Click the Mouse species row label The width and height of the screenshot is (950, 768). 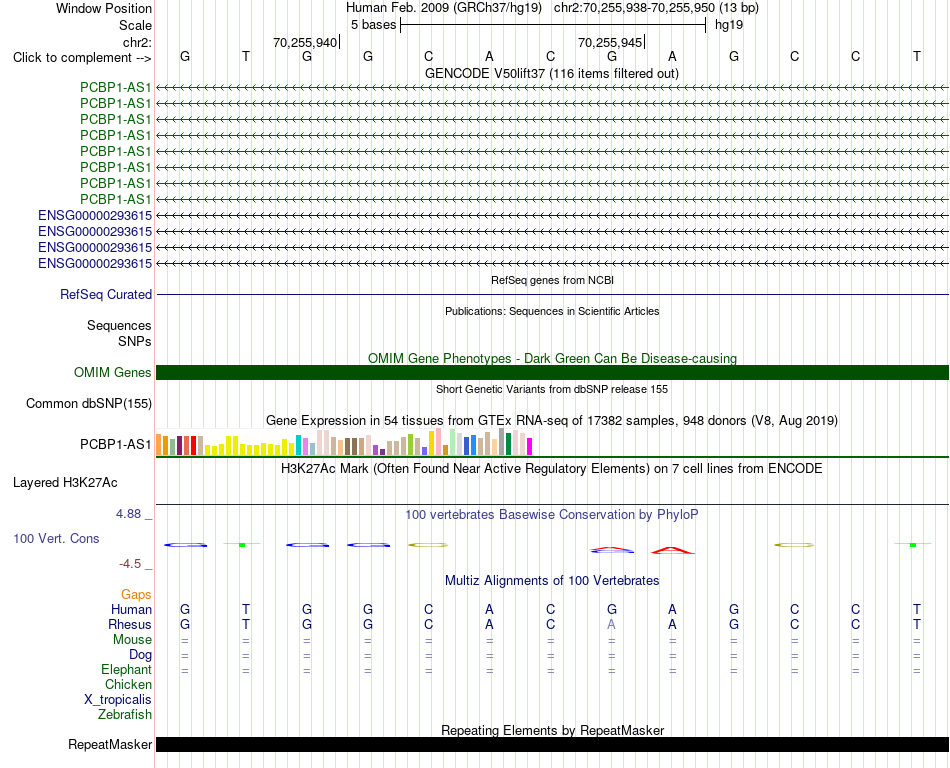(132, 640)
